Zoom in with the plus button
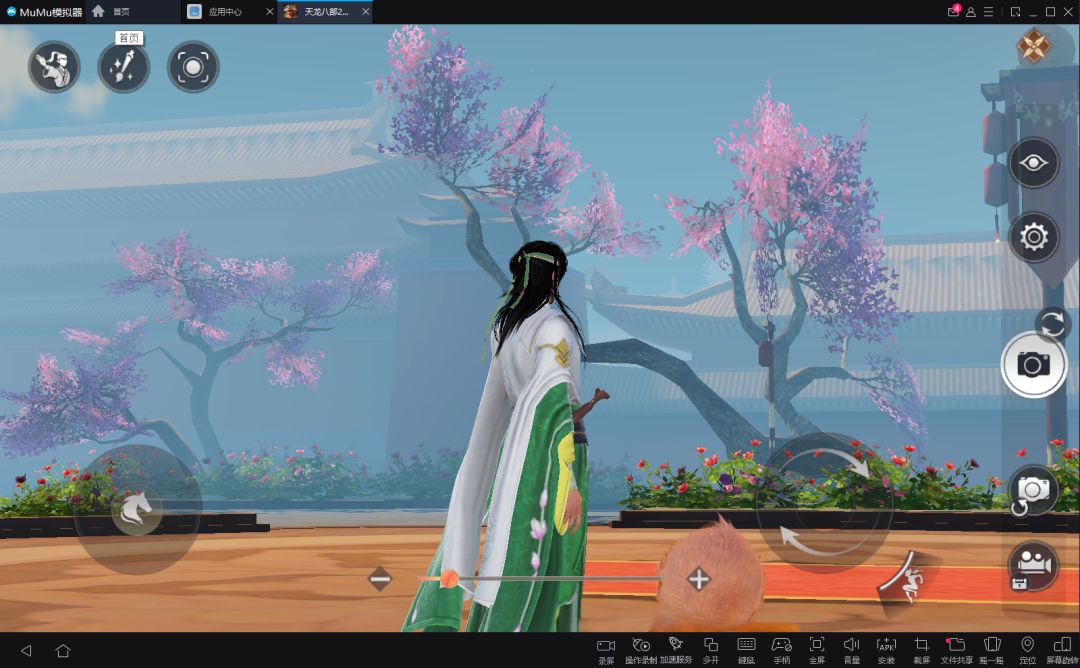Screen dimensions: 1080x668 pos(698,579)
